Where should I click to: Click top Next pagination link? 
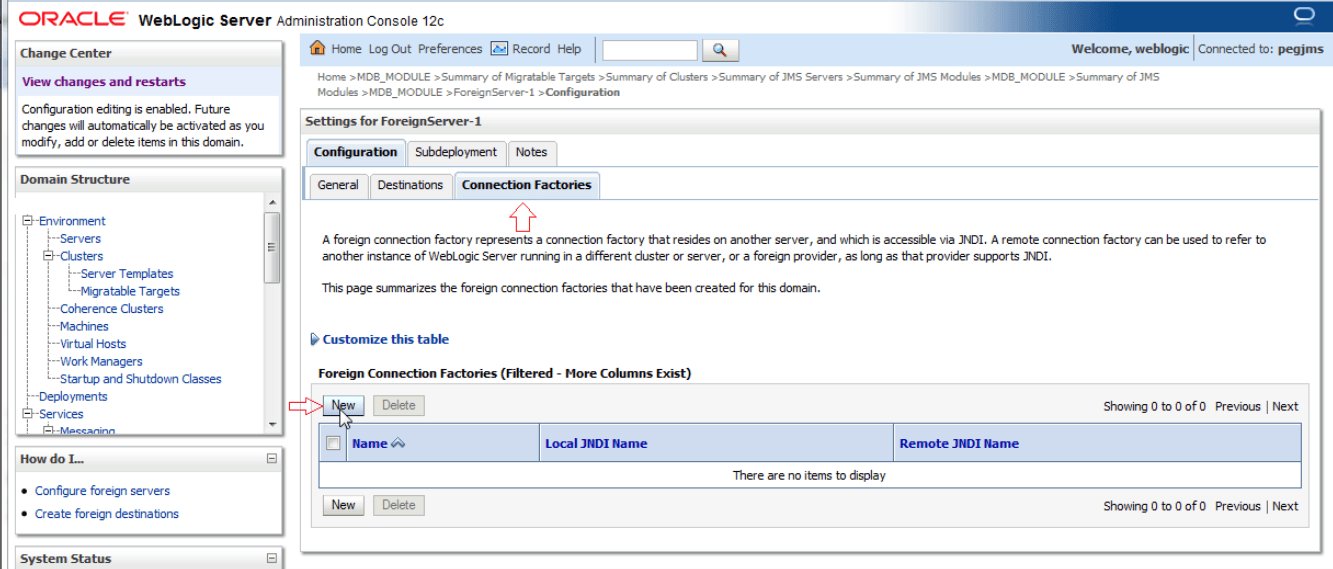click(x=1285, y=406)
